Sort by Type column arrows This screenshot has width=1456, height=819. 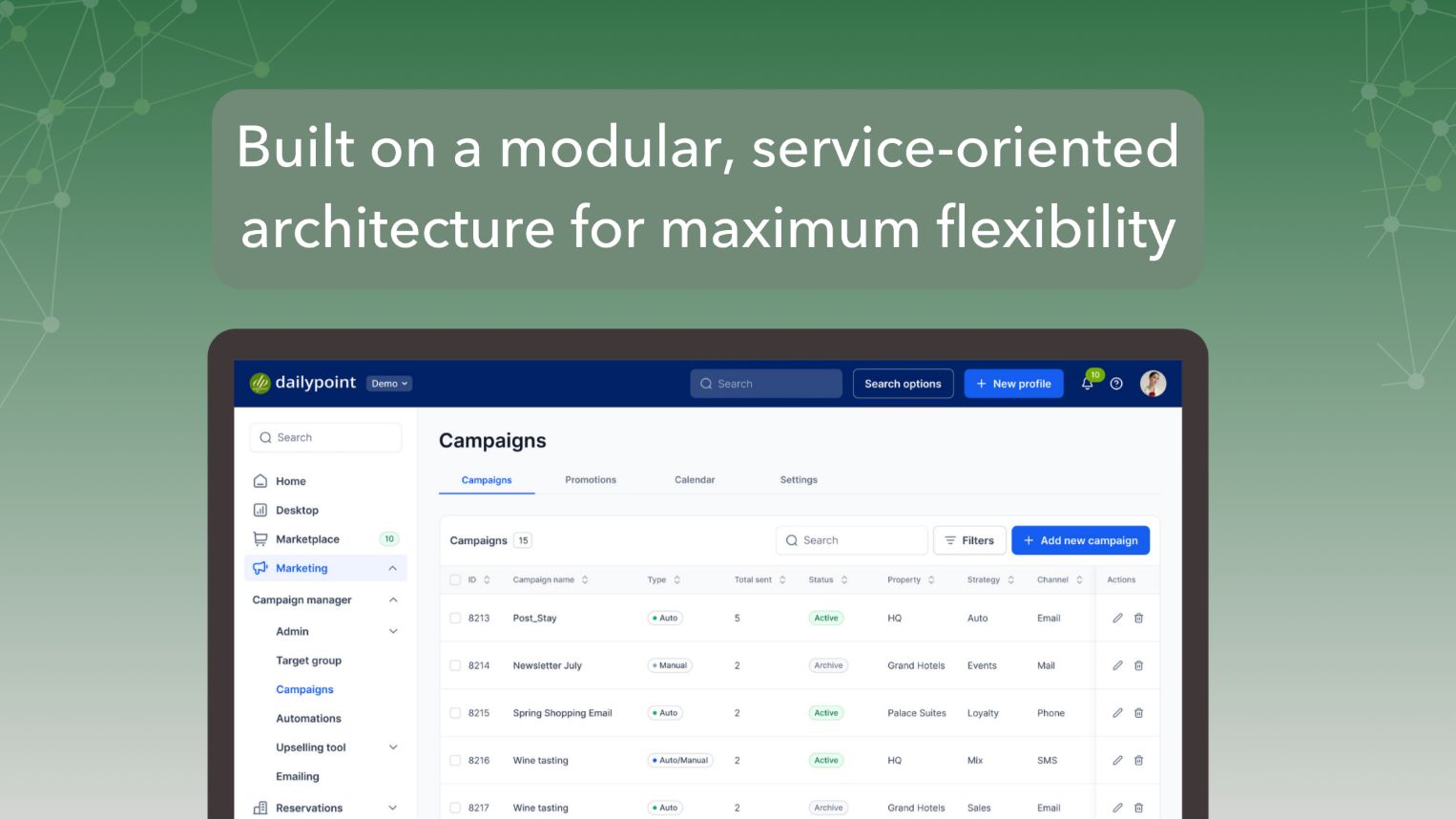coord(676,579)
